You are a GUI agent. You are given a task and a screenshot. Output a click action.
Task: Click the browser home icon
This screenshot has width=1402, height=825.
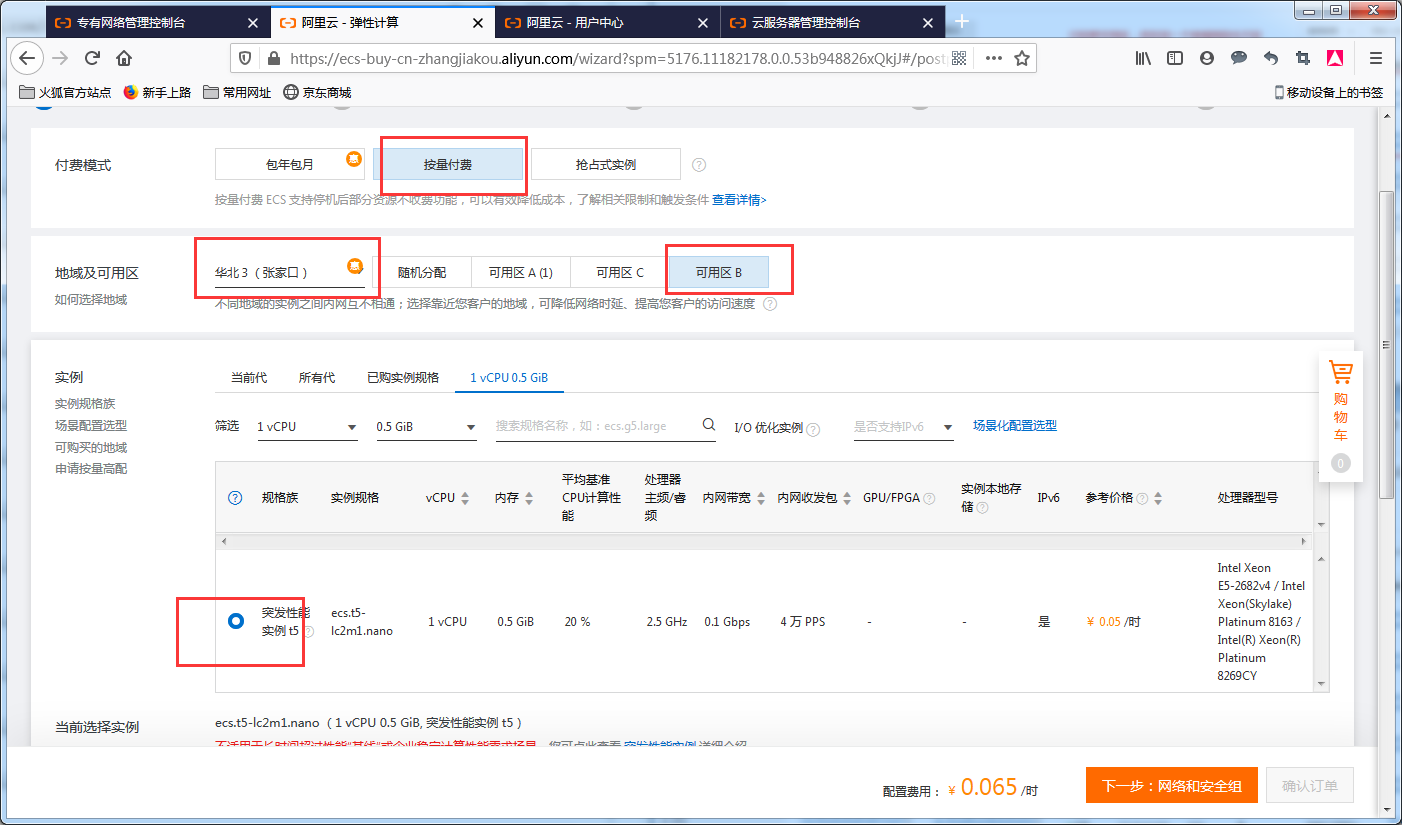[x=124, y=58]
